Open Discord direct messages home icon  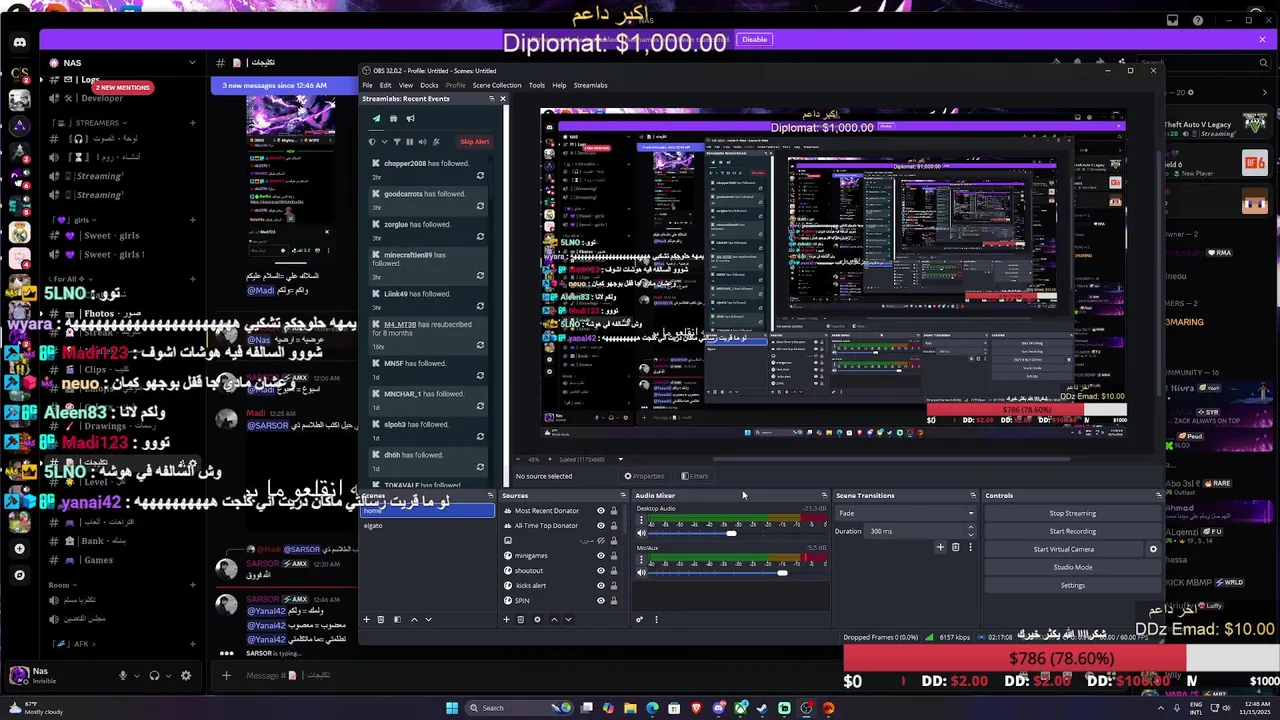[x=19, y=42]
